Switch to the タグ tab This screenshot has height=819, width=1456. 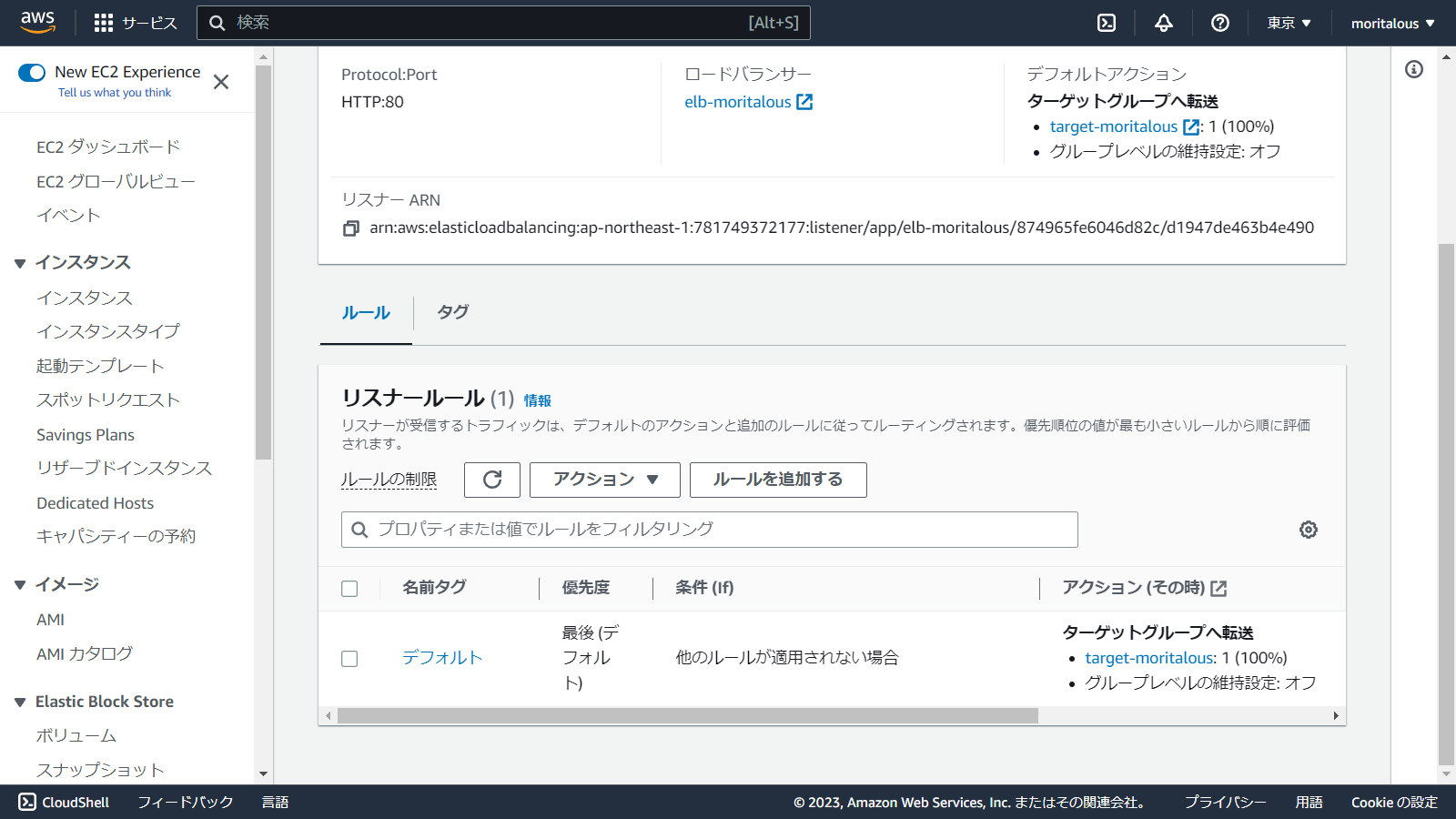[x=451, y=312]
